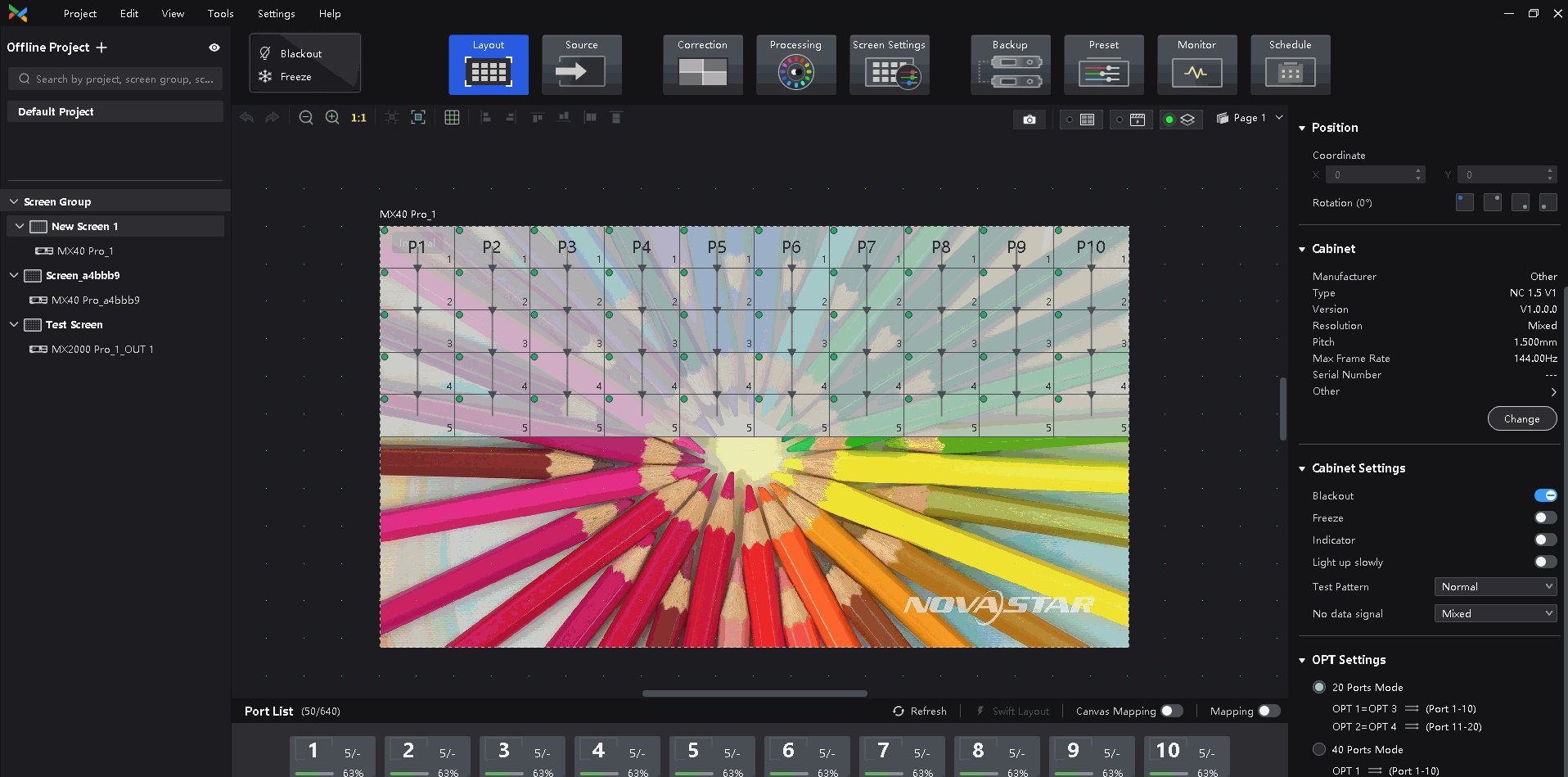
Task: Click the camera snapshot icon
Action: [x=1030, y=120]
